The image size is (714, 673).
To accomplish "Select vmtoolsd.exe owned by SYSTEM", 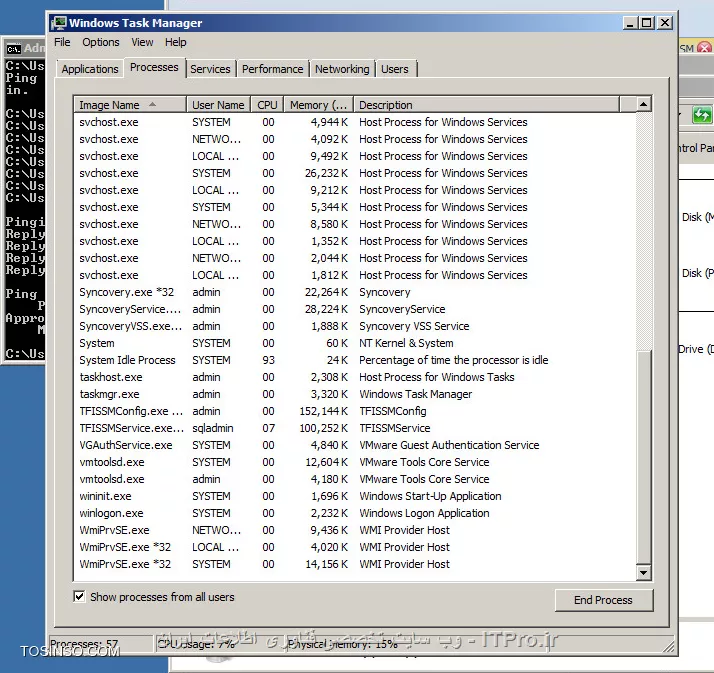I will 354,462.
